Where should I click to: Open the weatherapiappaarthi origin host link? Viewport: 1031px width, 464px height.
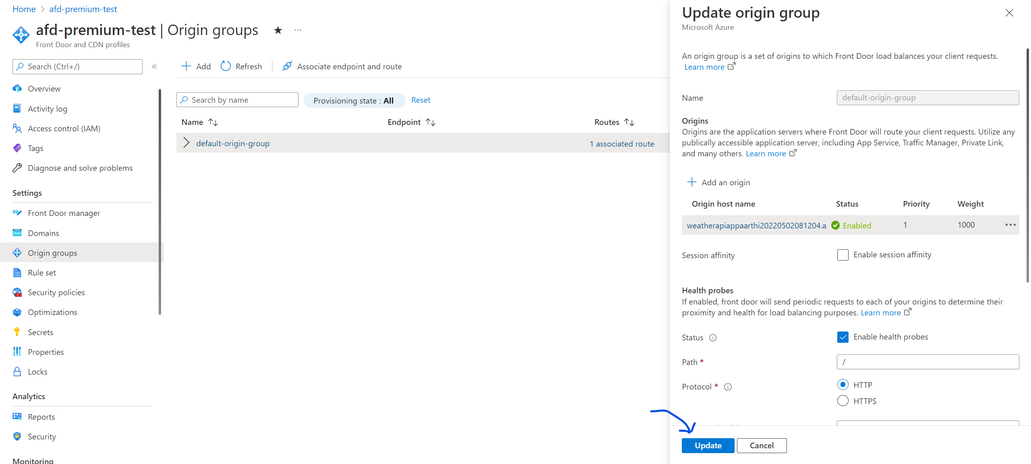756,225
